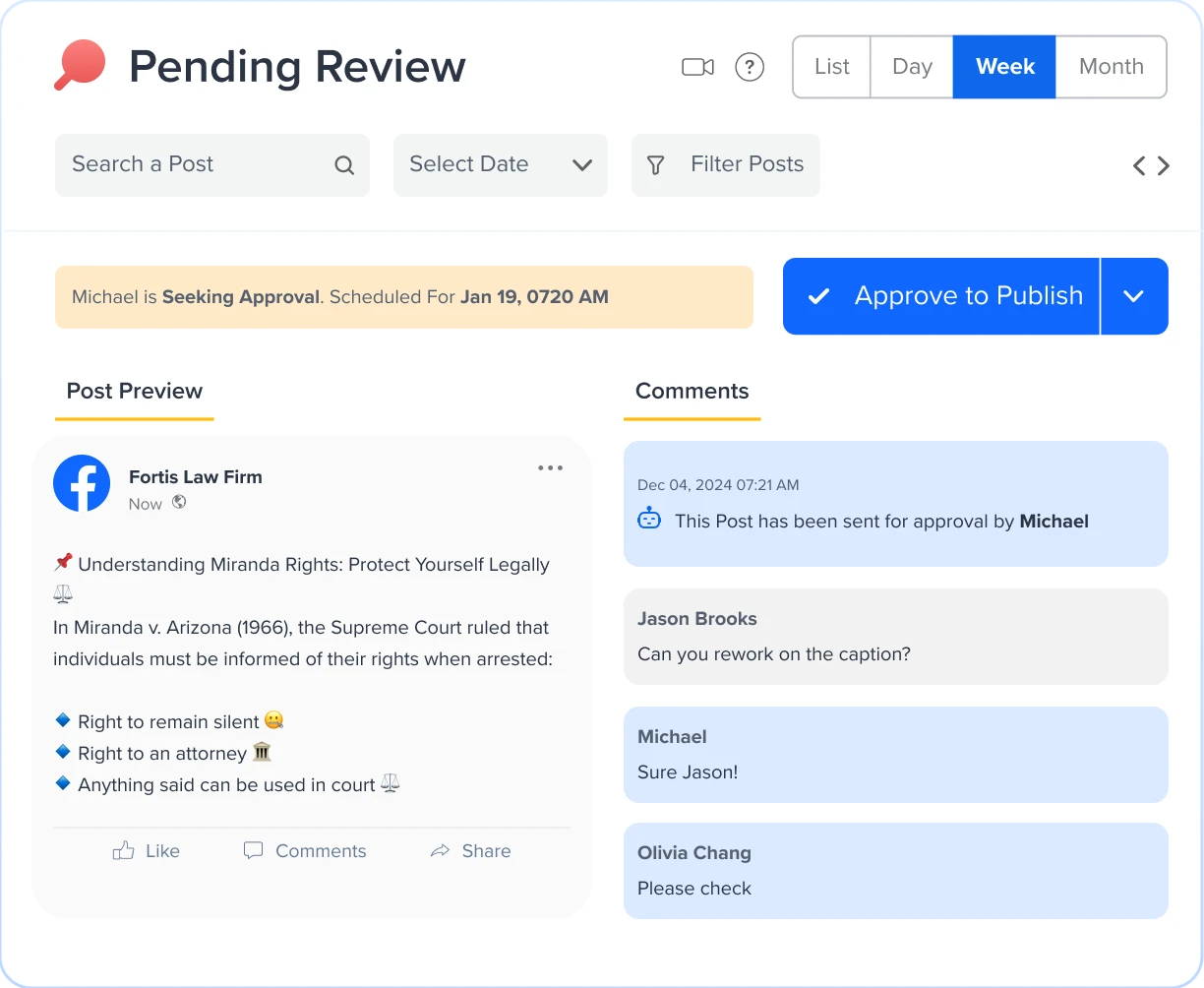
Task: Open the Filter Posts menu
Action: (726, 165)
